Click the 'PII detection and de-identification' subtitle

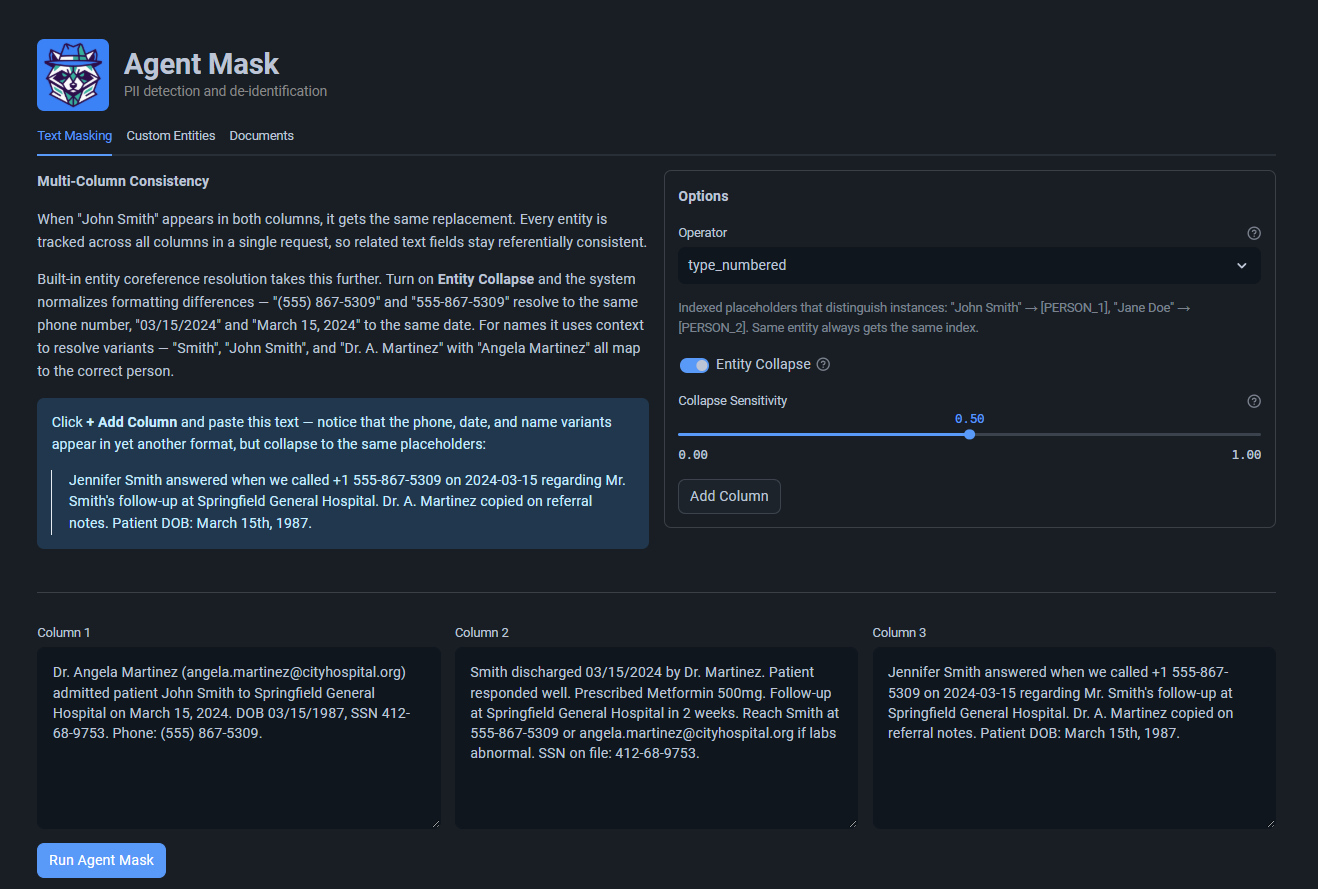pyautogui.click(x=225, y=91)
